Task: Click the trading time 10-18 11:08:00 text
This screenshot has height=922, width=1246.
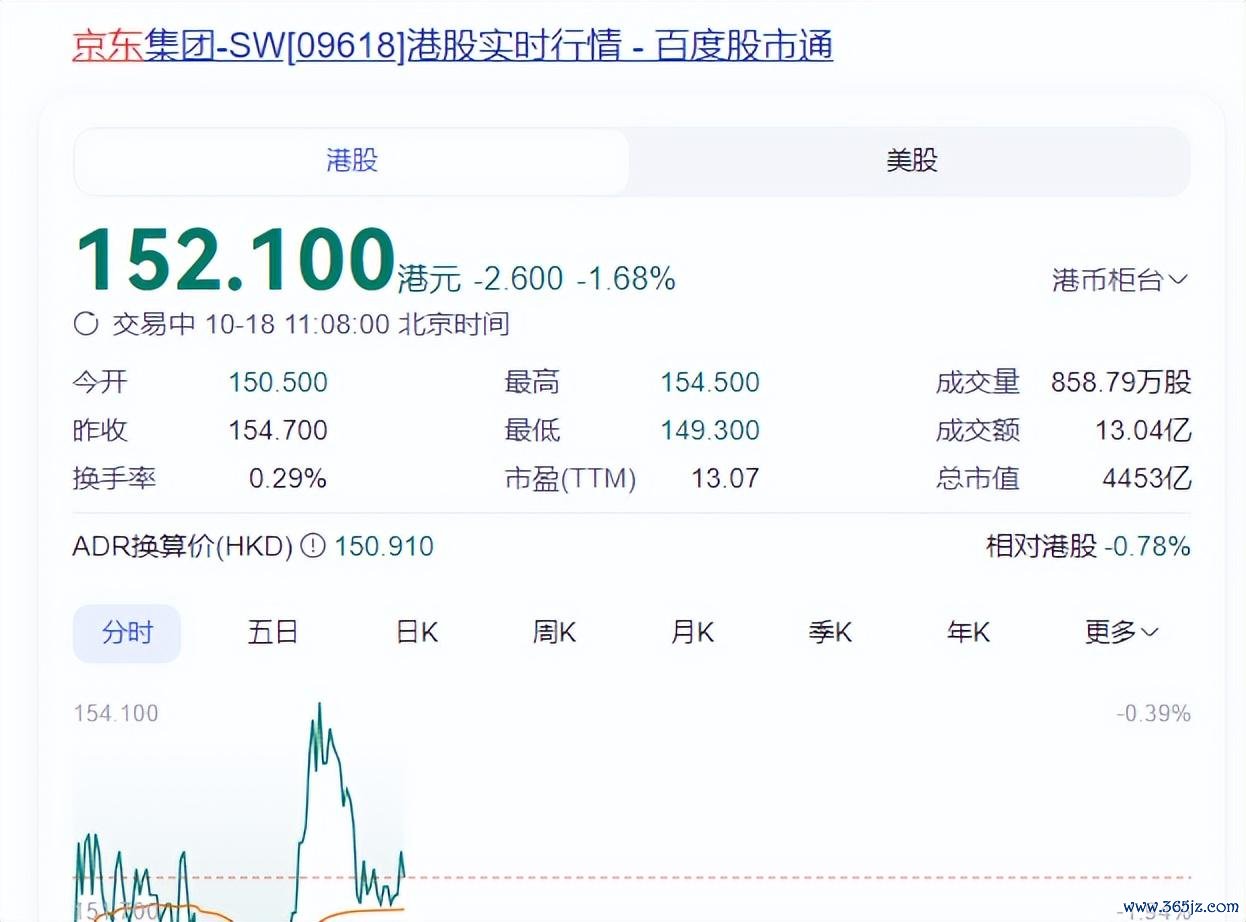Action: 297,324
